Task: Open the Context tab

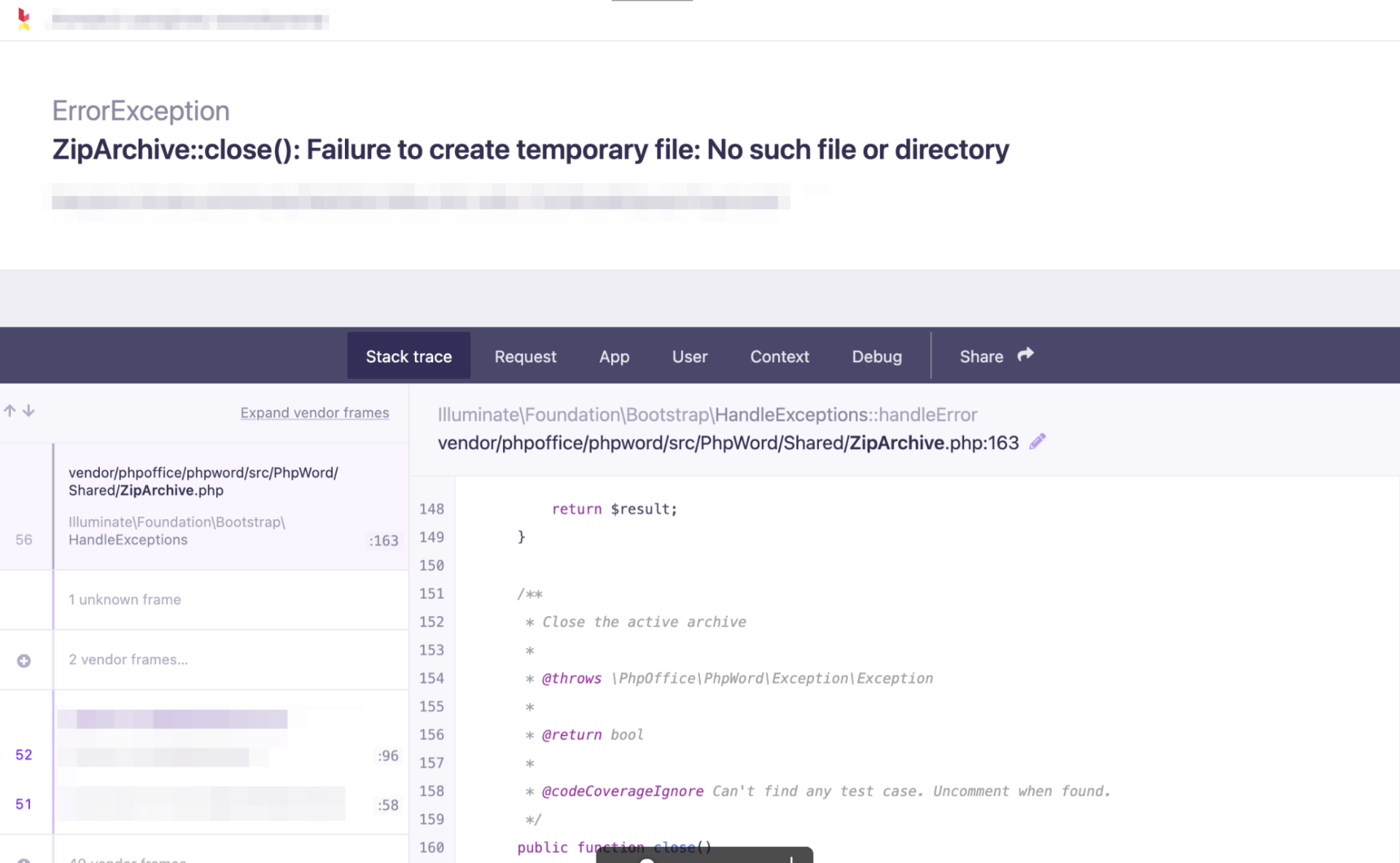Action: tap(779, 356)
